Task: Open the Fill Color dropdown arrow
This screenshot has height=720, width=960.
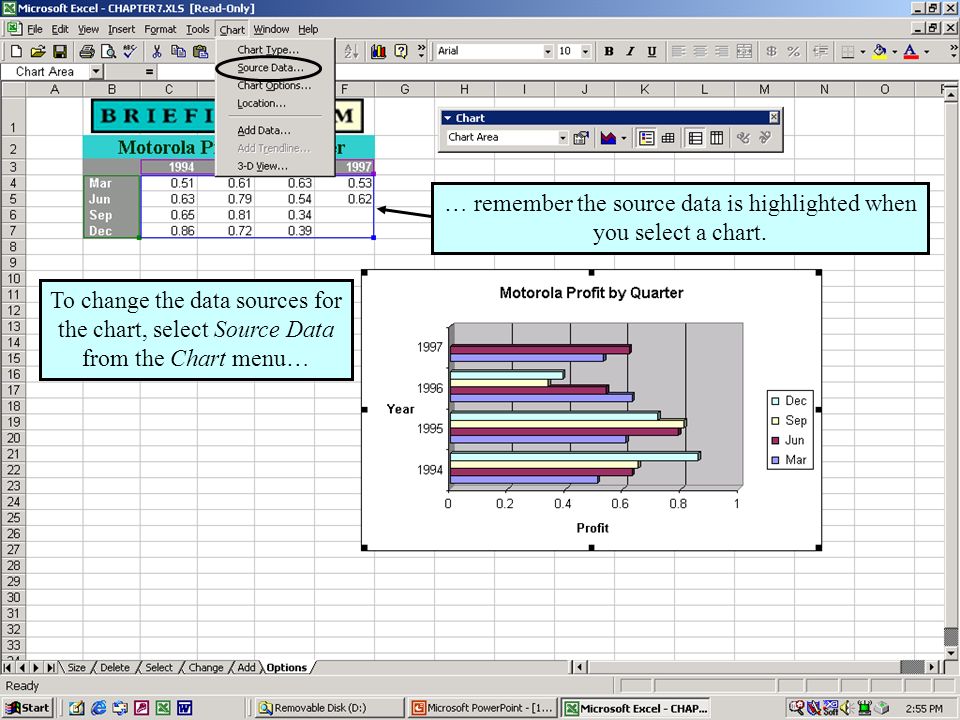Action: pos(895,51)
